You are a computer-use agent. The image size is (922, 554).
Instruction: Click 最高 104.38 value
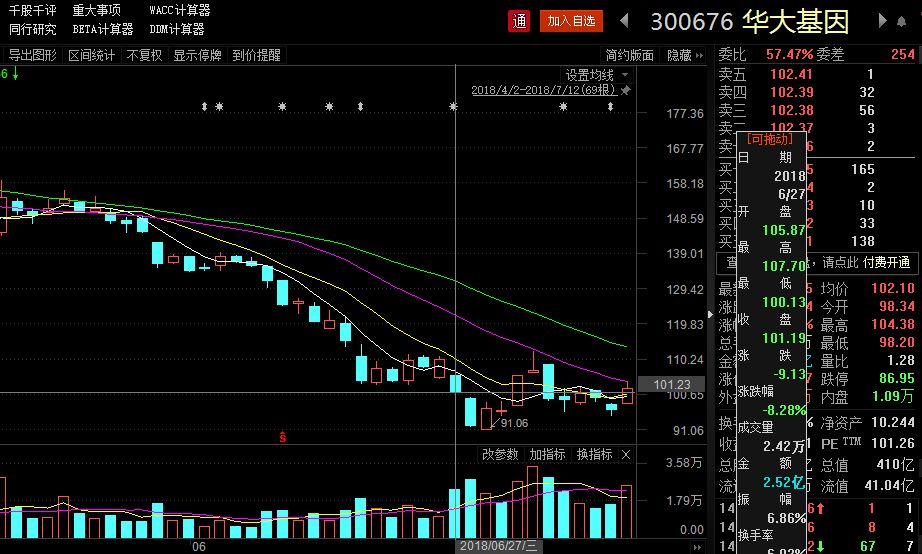point(893,325)
